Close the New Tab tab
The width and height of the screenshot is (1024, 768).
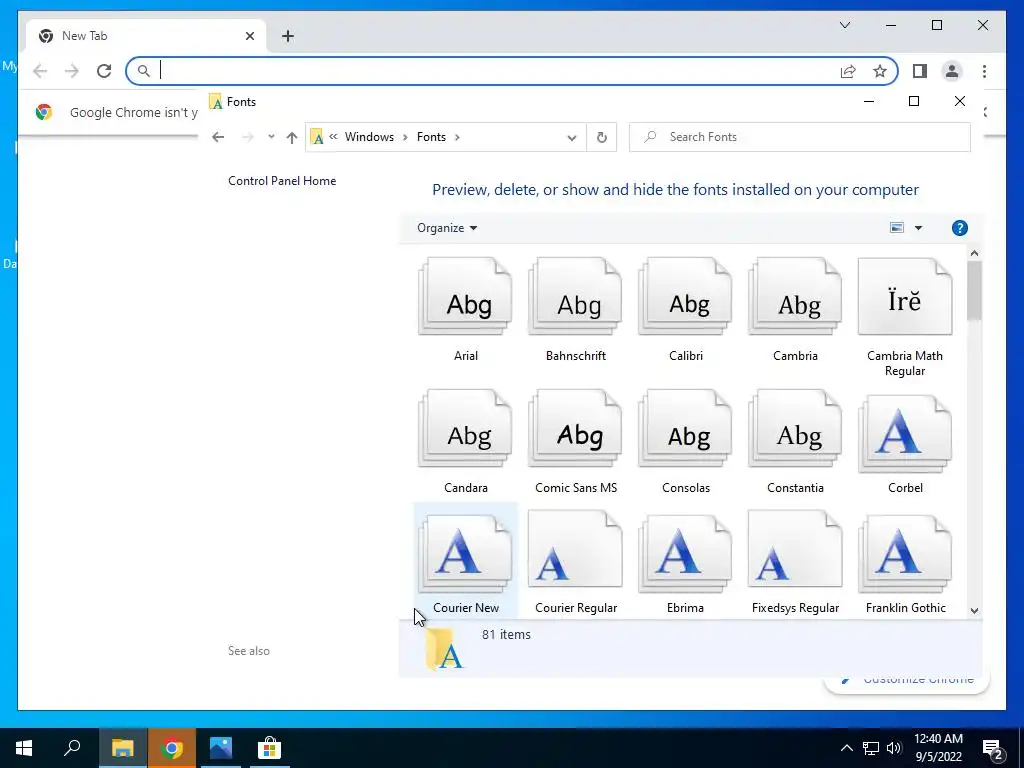click(249, 36)
